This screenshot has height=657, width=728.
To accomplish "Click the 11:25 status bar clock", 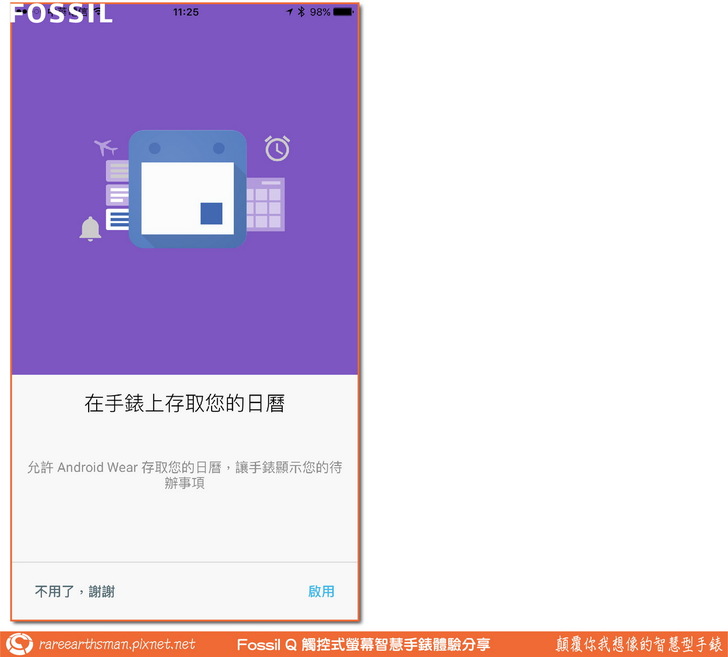I will click(x=186, y=12).
